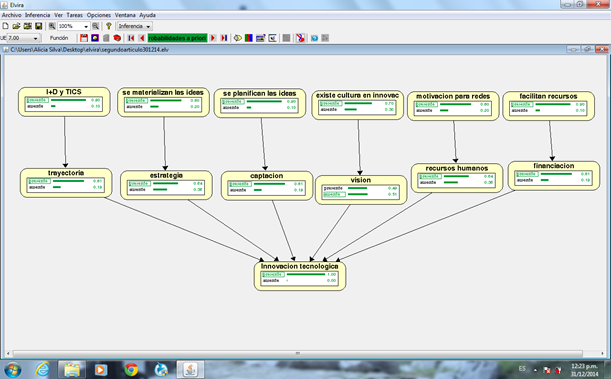Select 'presente' state in vision node

(333, 188)
